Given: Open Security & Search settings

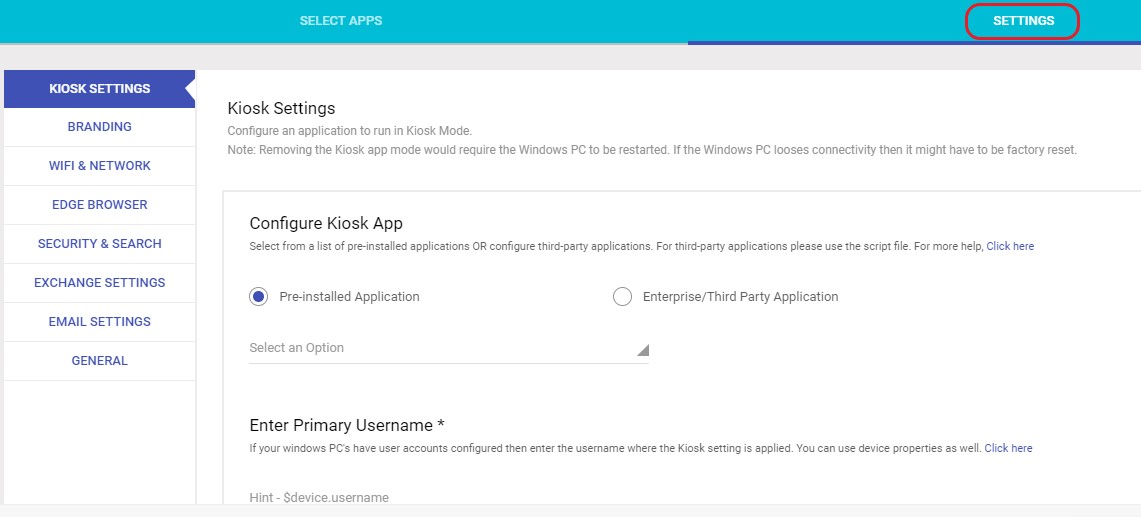Looking at the screenshot, I should pyautogui.click(x=100, y=244).
